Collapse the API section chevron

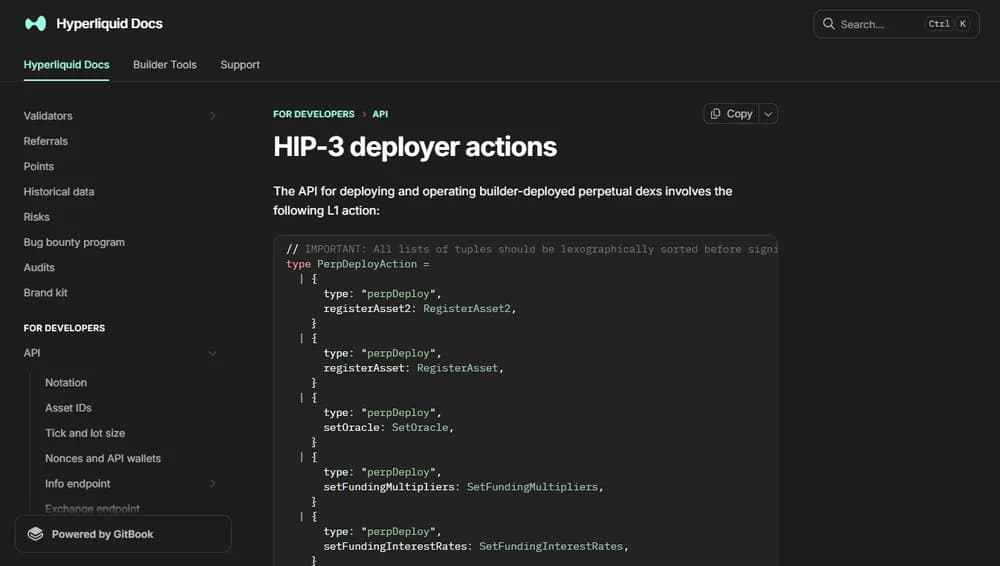(212, 353)
